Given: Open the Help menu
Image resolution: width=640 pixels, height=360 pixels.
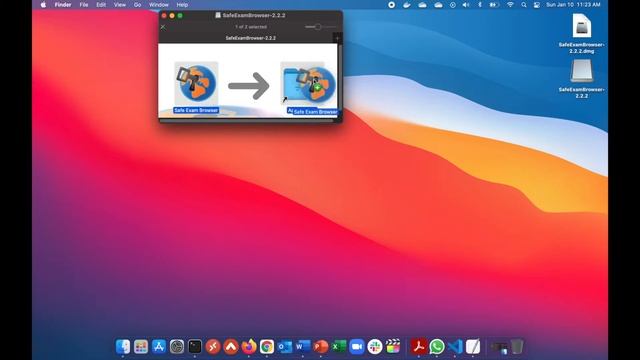Looking at the screenshot, I should (182, 5).
